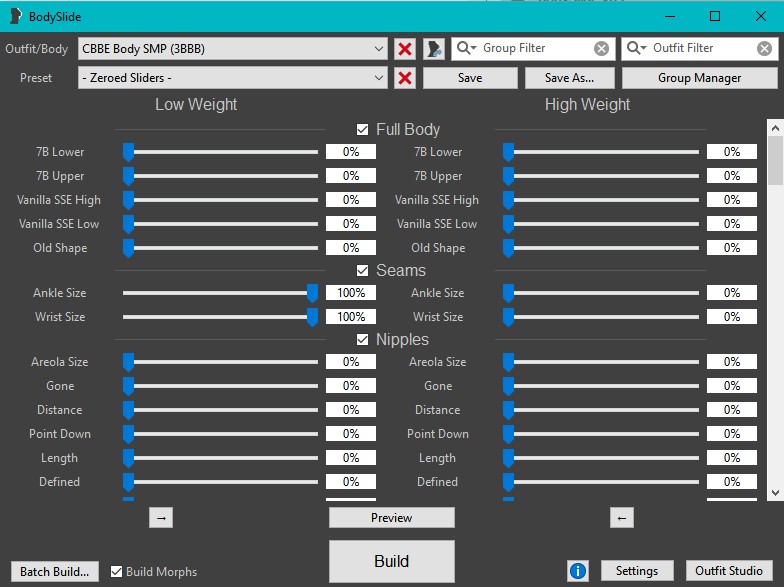
Task: Click the Low Weight Vanilla SSE Low percent box
Action: [351, 224]
